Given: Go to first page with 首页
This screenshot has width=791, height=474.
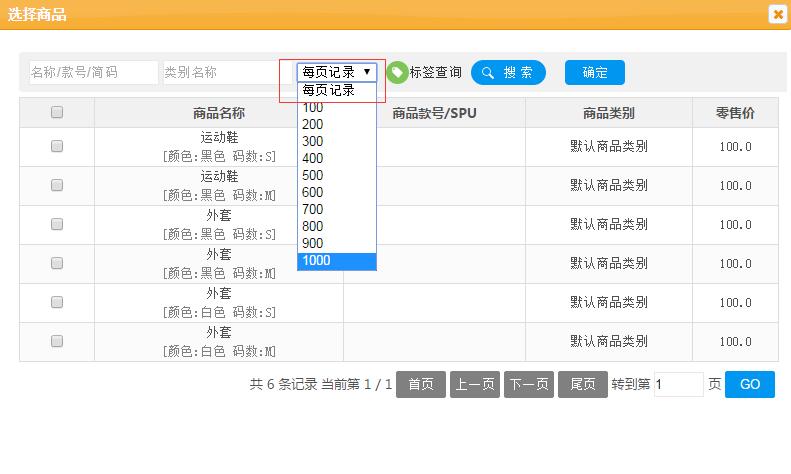Looking at the screenshot, I should 421,384.
